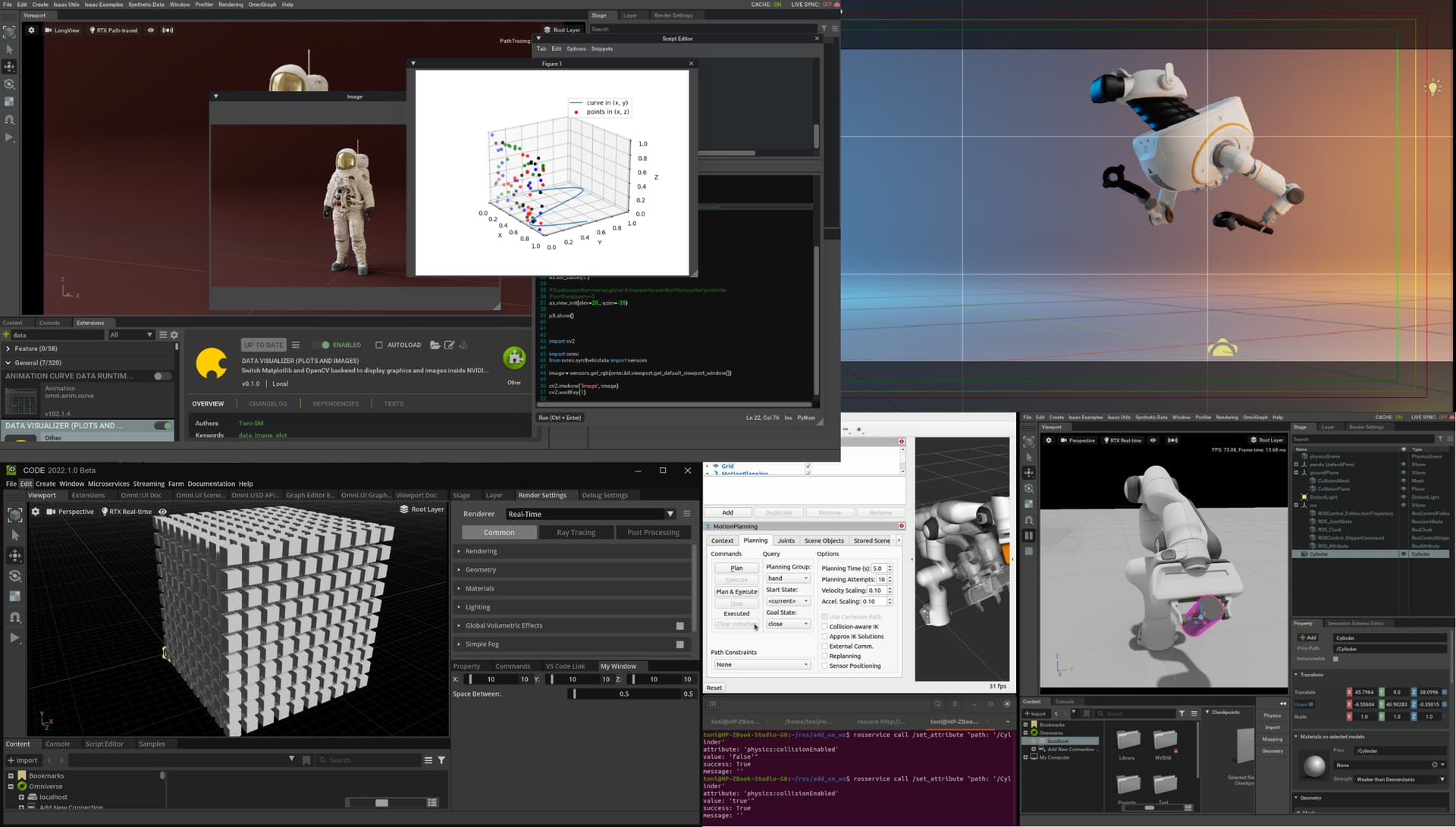Viewport: 1456px width, 827px height.
Task: Open the Extensions settings gear icon
Action: [174, 335]
